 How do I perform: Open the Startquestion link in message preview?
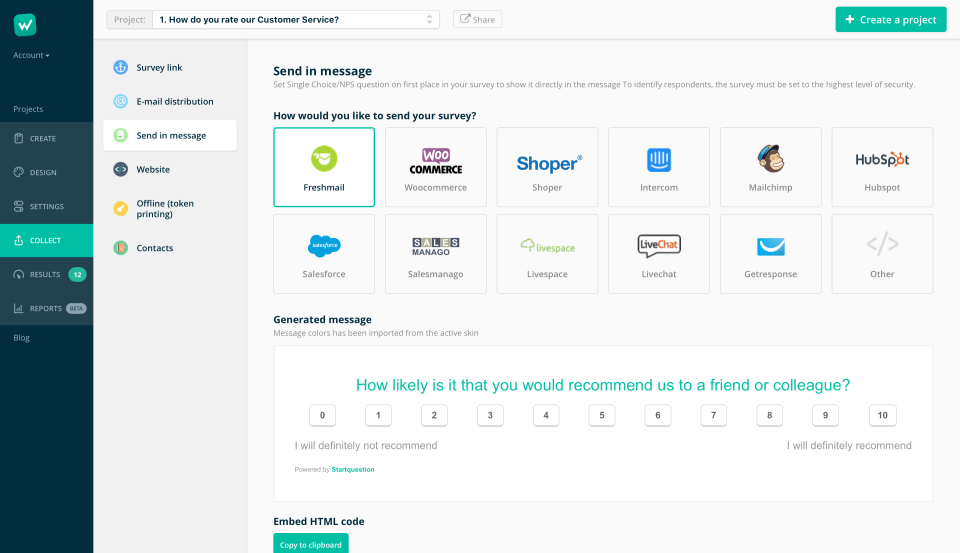click(353, 469)
